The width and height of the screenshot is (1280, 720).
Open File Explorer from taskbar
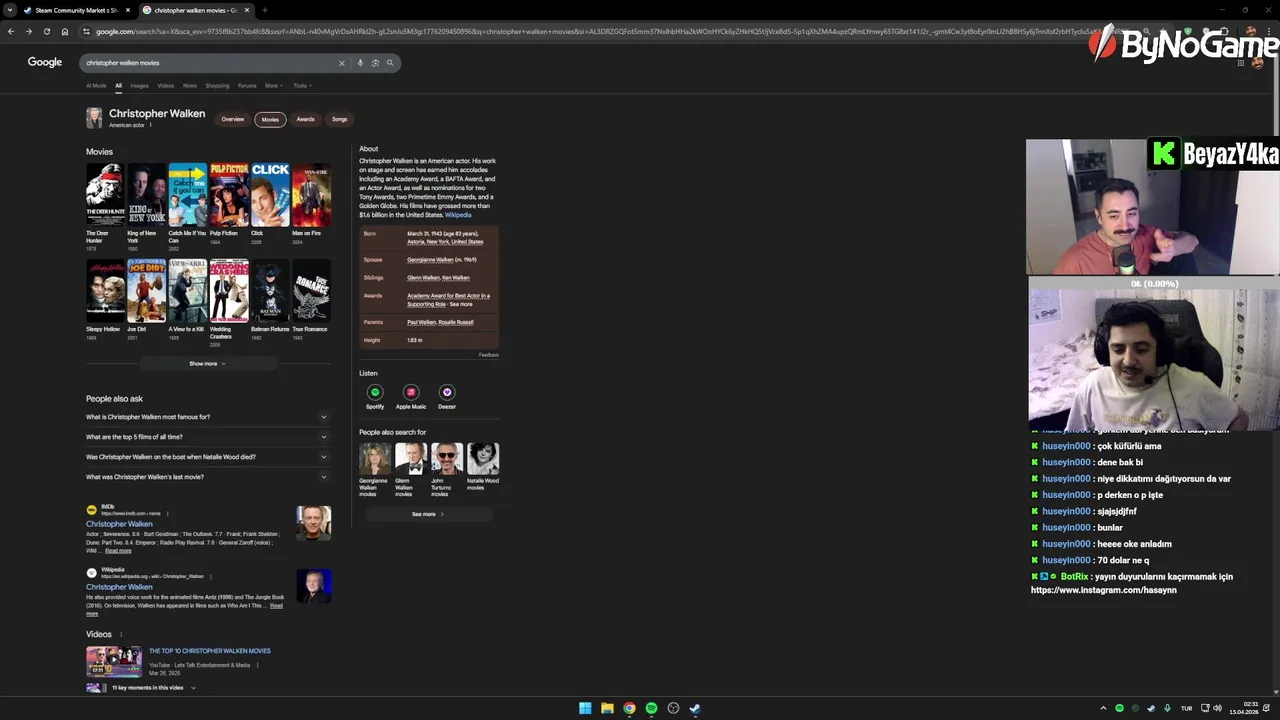click(x=607, y=708)
